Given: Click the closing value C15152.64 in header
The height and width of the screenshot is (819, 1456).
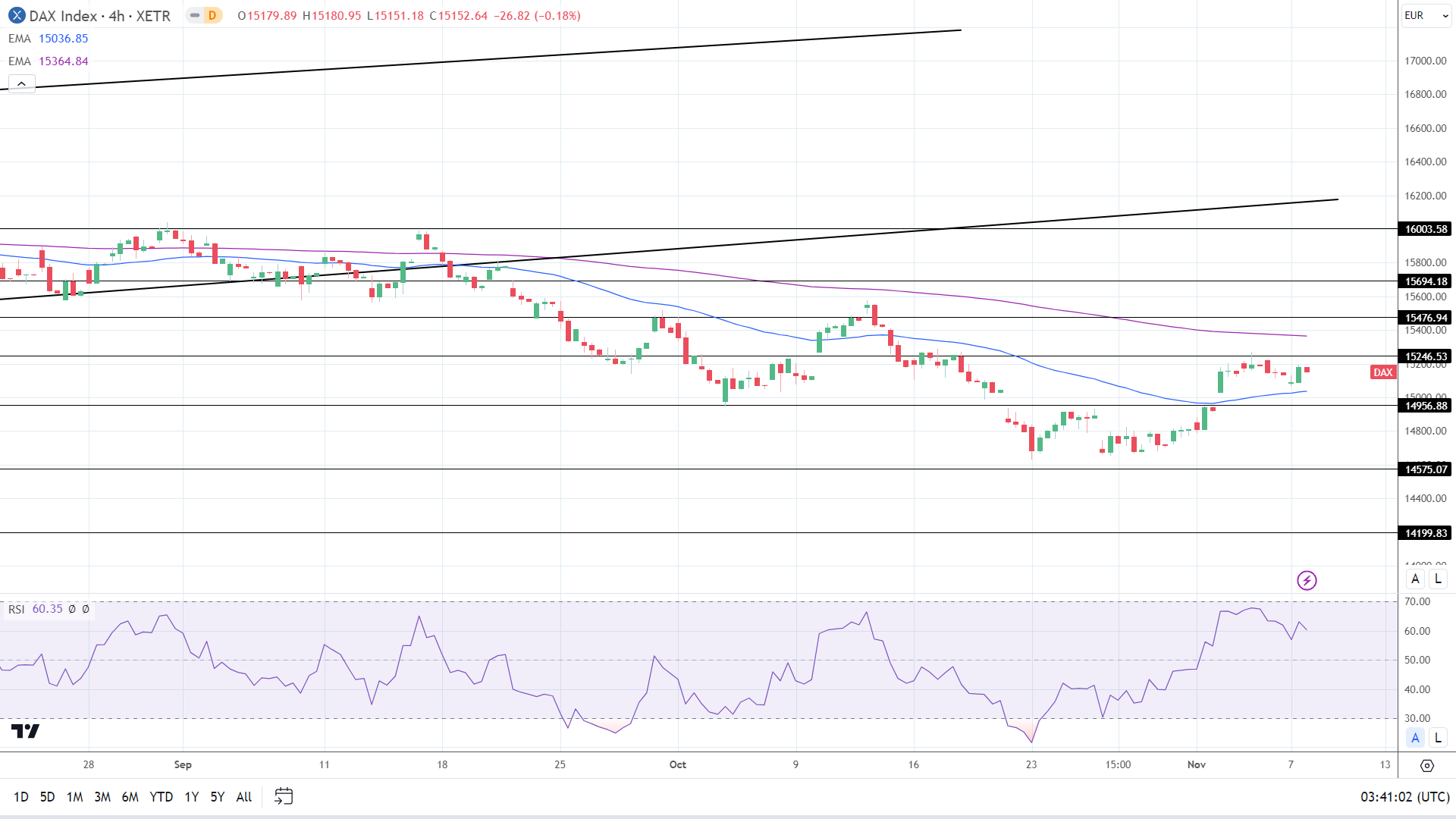Looking at the screenshot, I should coord(459,15).
